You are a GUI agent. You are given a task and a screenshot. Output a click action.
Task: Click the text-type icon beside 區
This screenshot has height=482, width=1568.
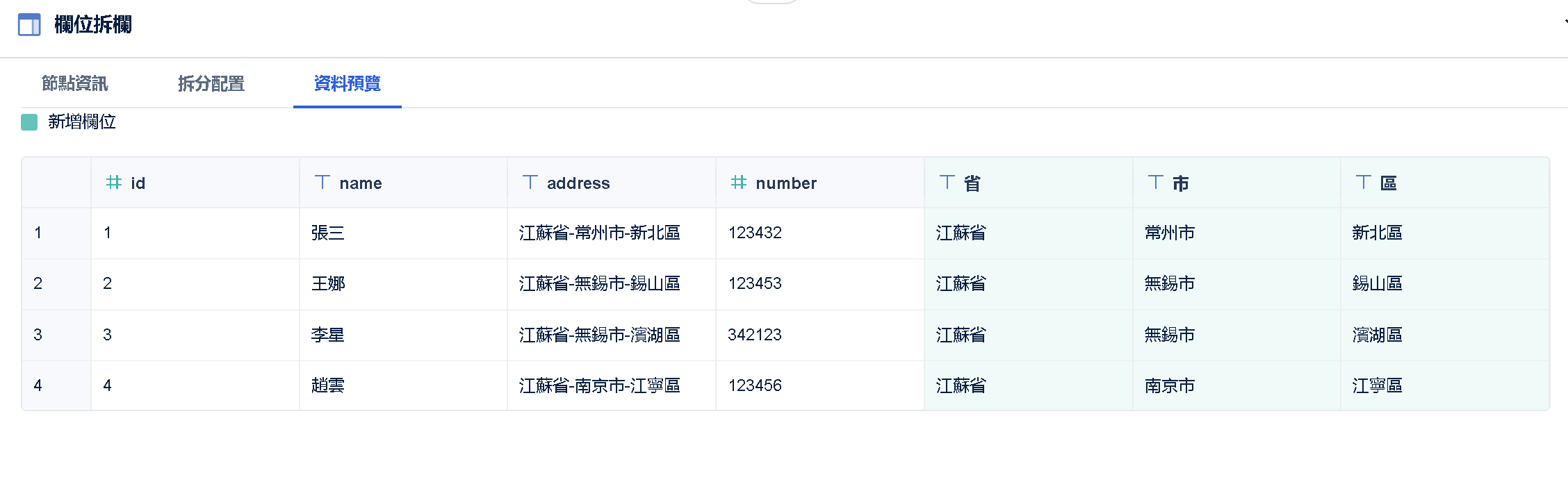[x=1363, y=183]
